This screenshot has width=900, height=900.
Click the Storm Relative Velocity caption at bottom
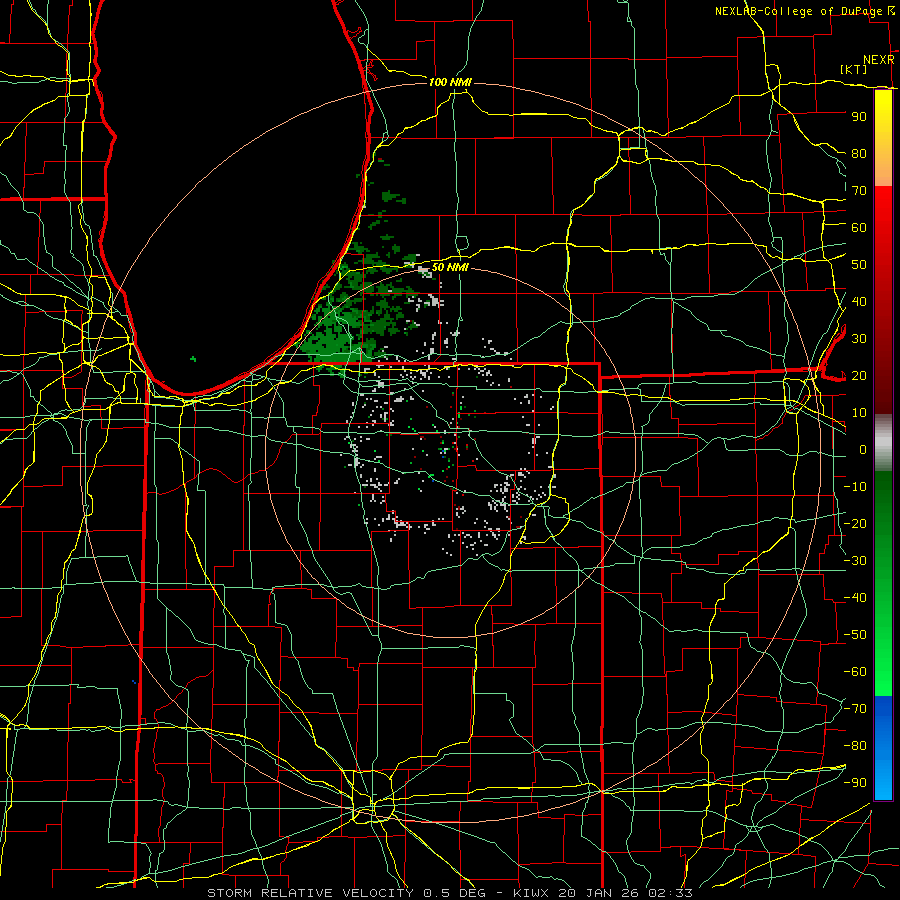[x=449, y=893]
